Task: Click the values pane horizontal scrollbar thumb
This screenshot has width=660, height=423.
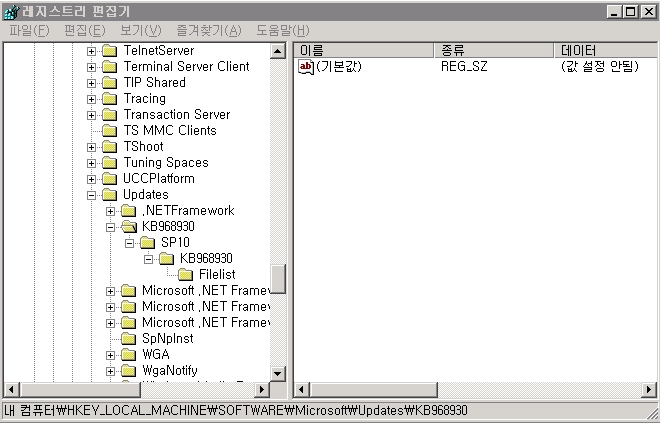Action: coord(373,390)
